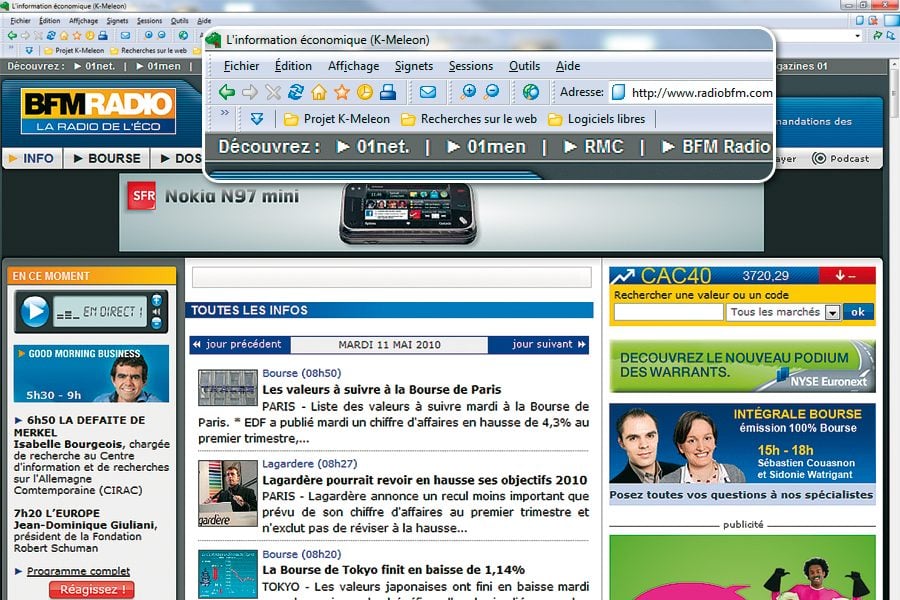Go to the Home page icon

click(318, 93)
